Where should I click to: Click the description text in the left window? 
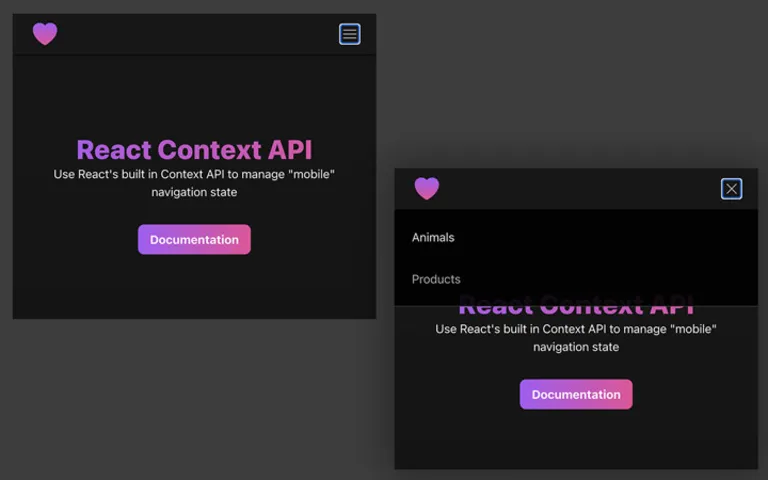(194, 183)
